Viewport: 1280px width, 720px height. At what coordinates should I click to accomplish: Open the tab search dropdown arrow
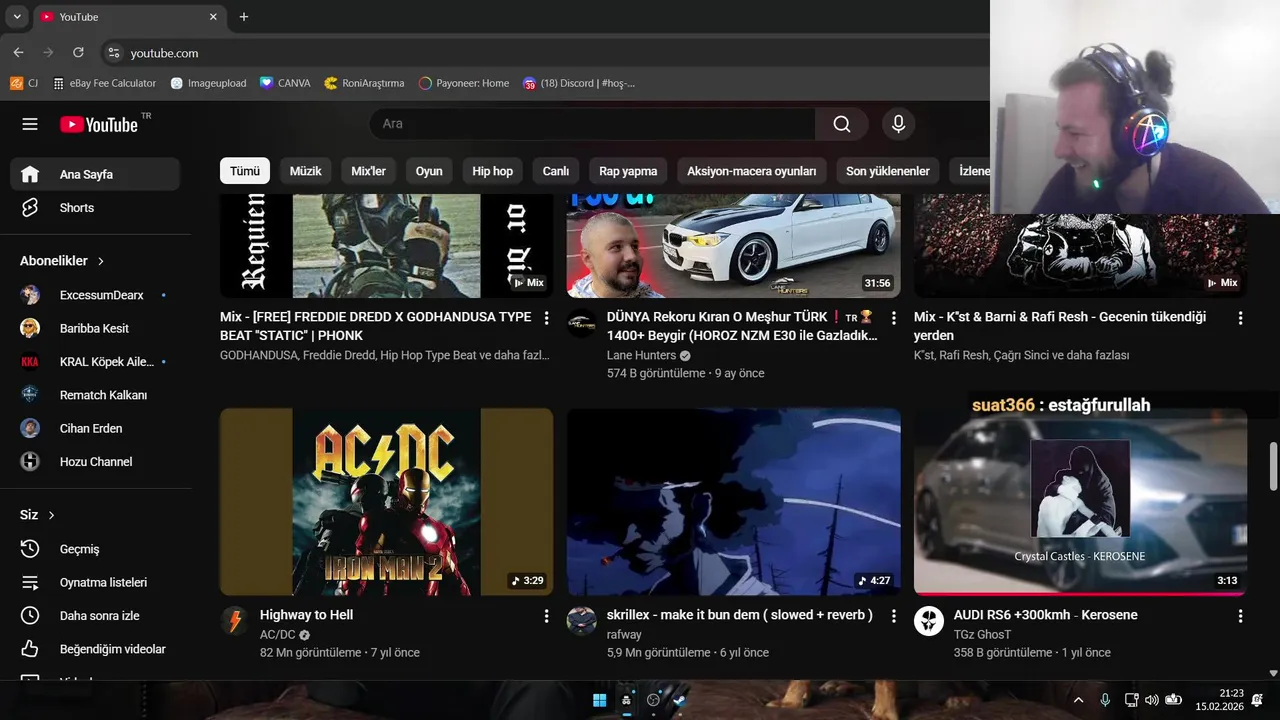coord(17,17)
